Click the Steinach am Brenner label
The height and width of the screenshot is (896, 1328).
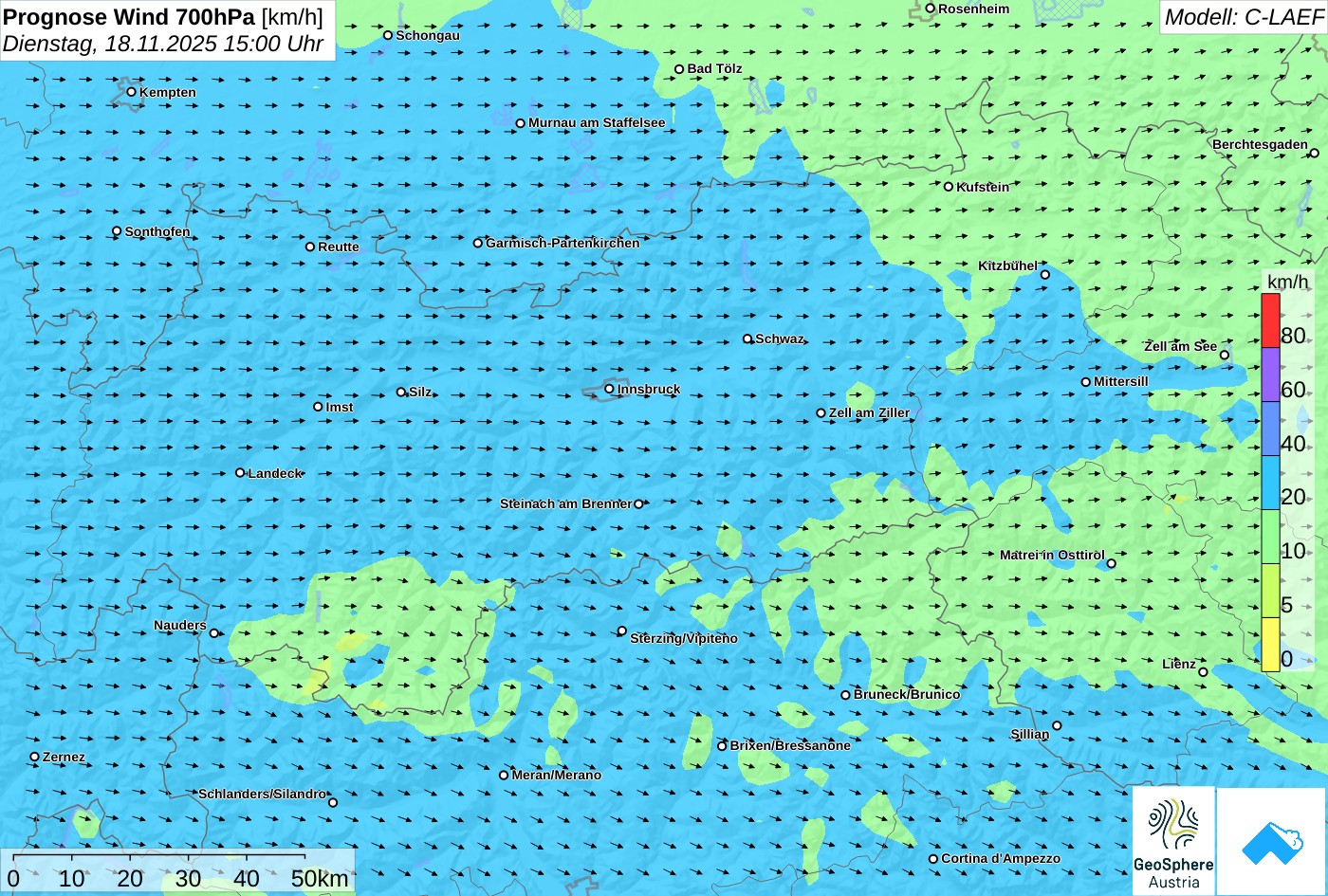point(566,503)
